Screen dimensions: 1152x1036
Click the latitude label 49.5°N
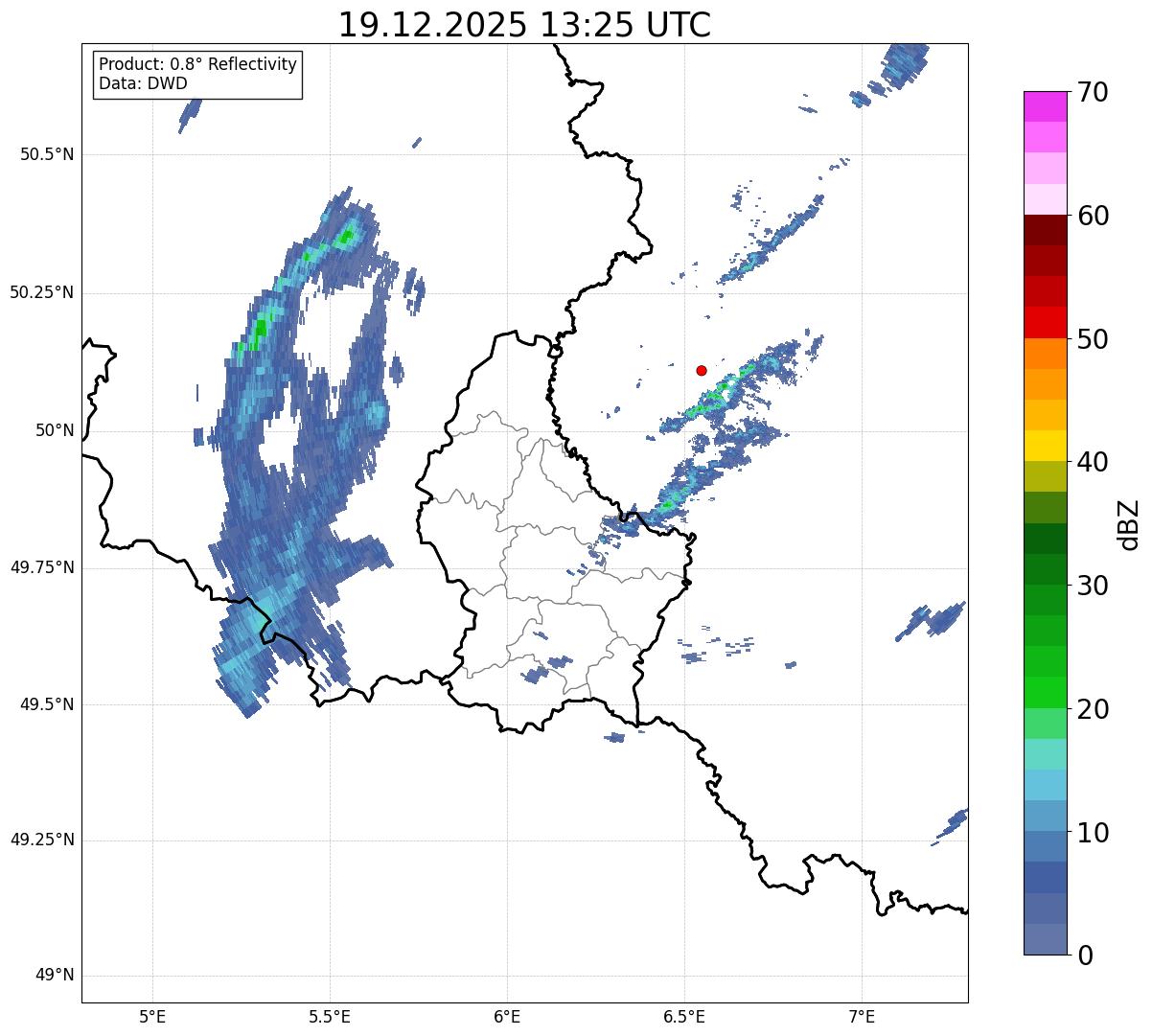tap(46, 704)
